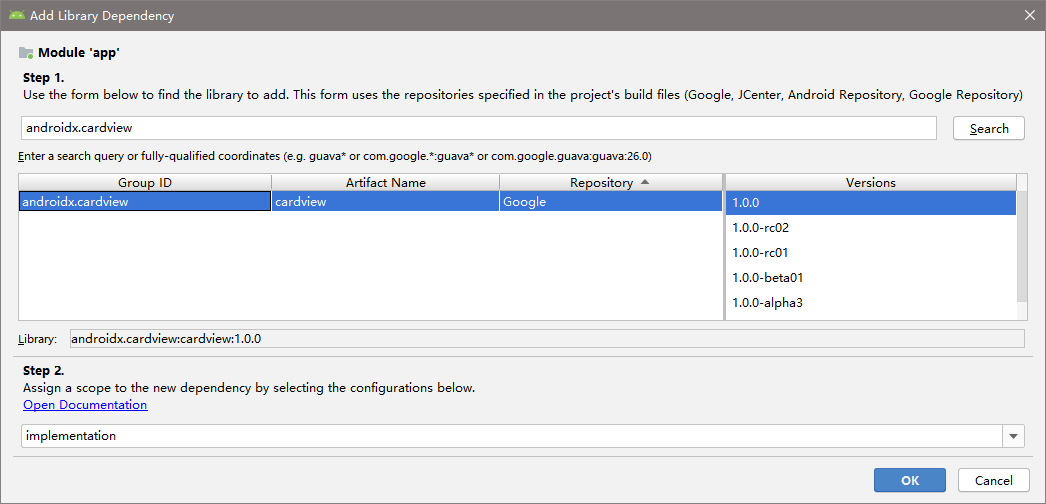This screenshot has height=504, width=1046.
Task: Click the Versions list scrollbar
Action: pyautogui.click(x=1022, y=247)
